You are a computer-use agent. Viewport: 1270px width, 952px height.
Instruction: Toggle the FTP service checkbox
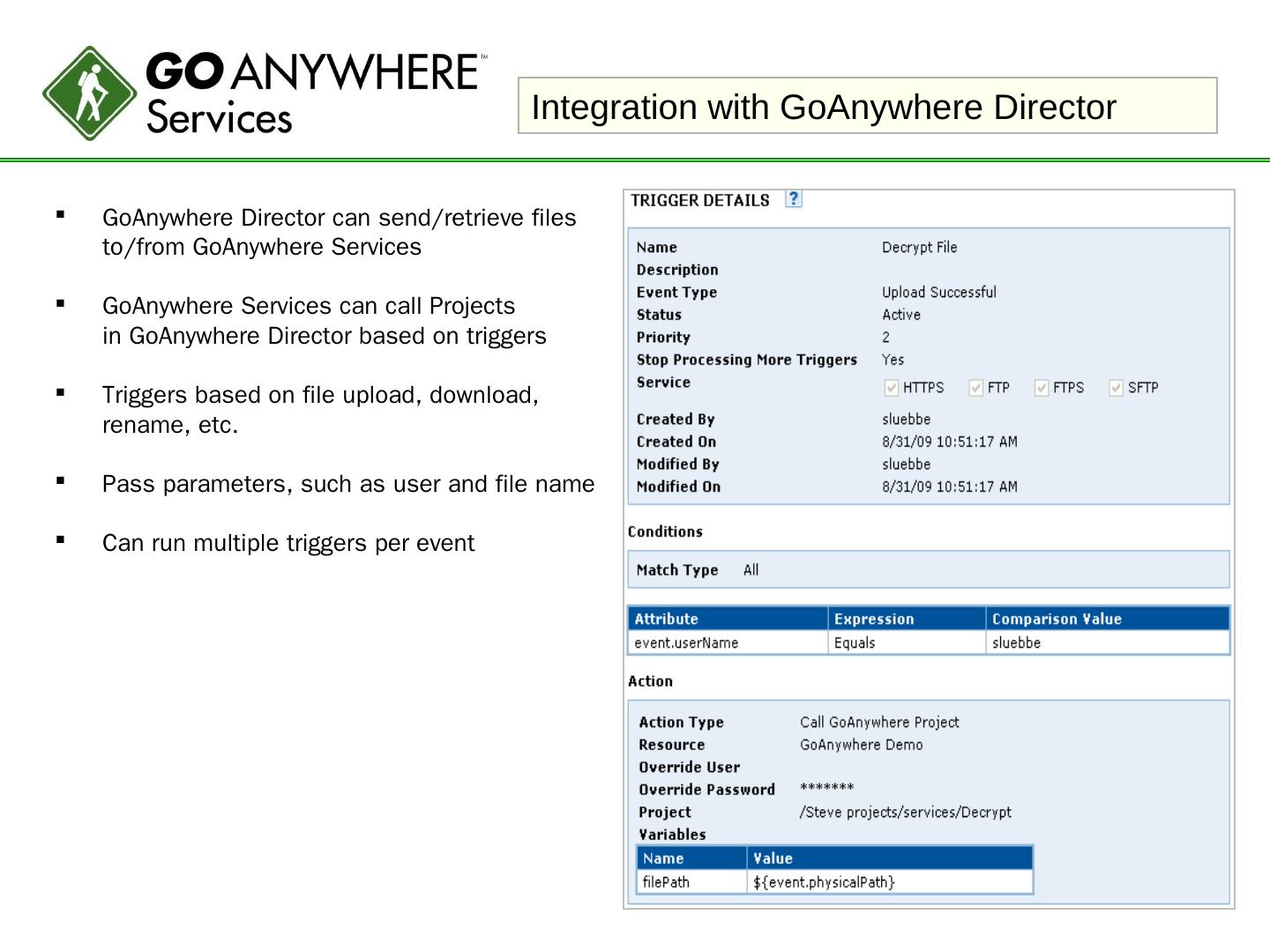pos(976,388)
